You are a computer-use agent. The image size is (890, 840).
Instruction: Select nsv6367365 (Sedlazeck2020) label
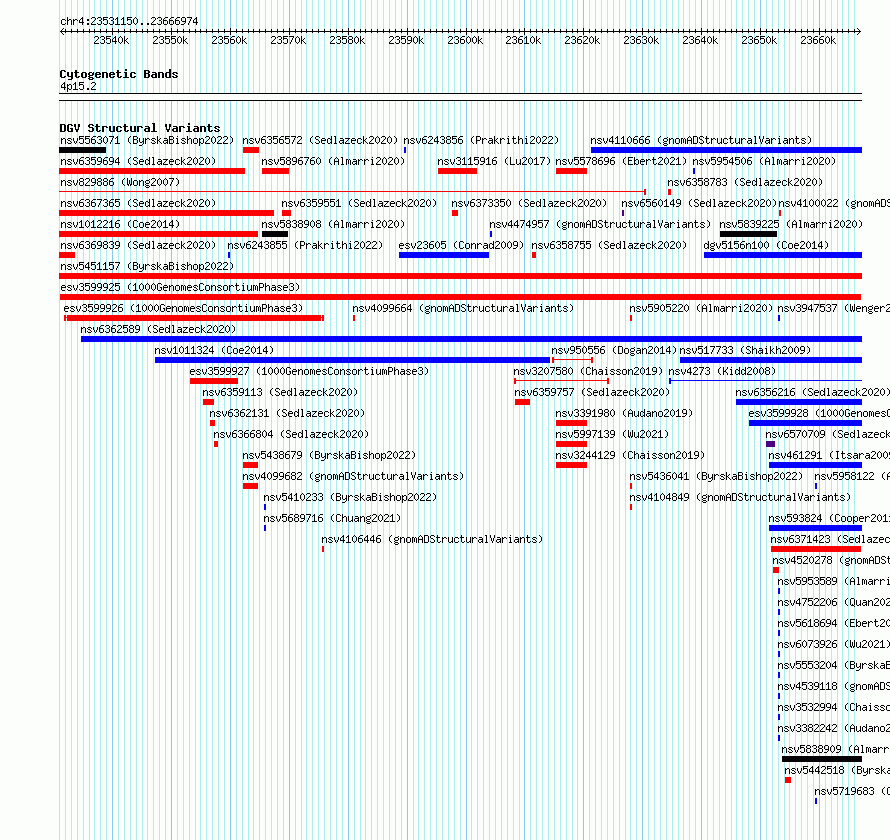click(138, 203)
